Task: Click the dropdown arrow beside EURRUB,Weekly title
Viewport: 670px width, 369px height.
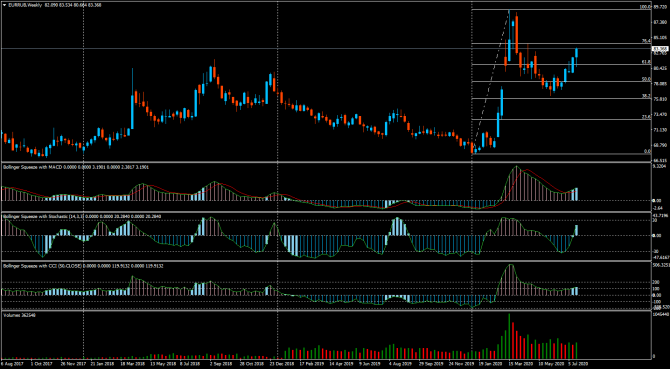Action: [5, 6]
